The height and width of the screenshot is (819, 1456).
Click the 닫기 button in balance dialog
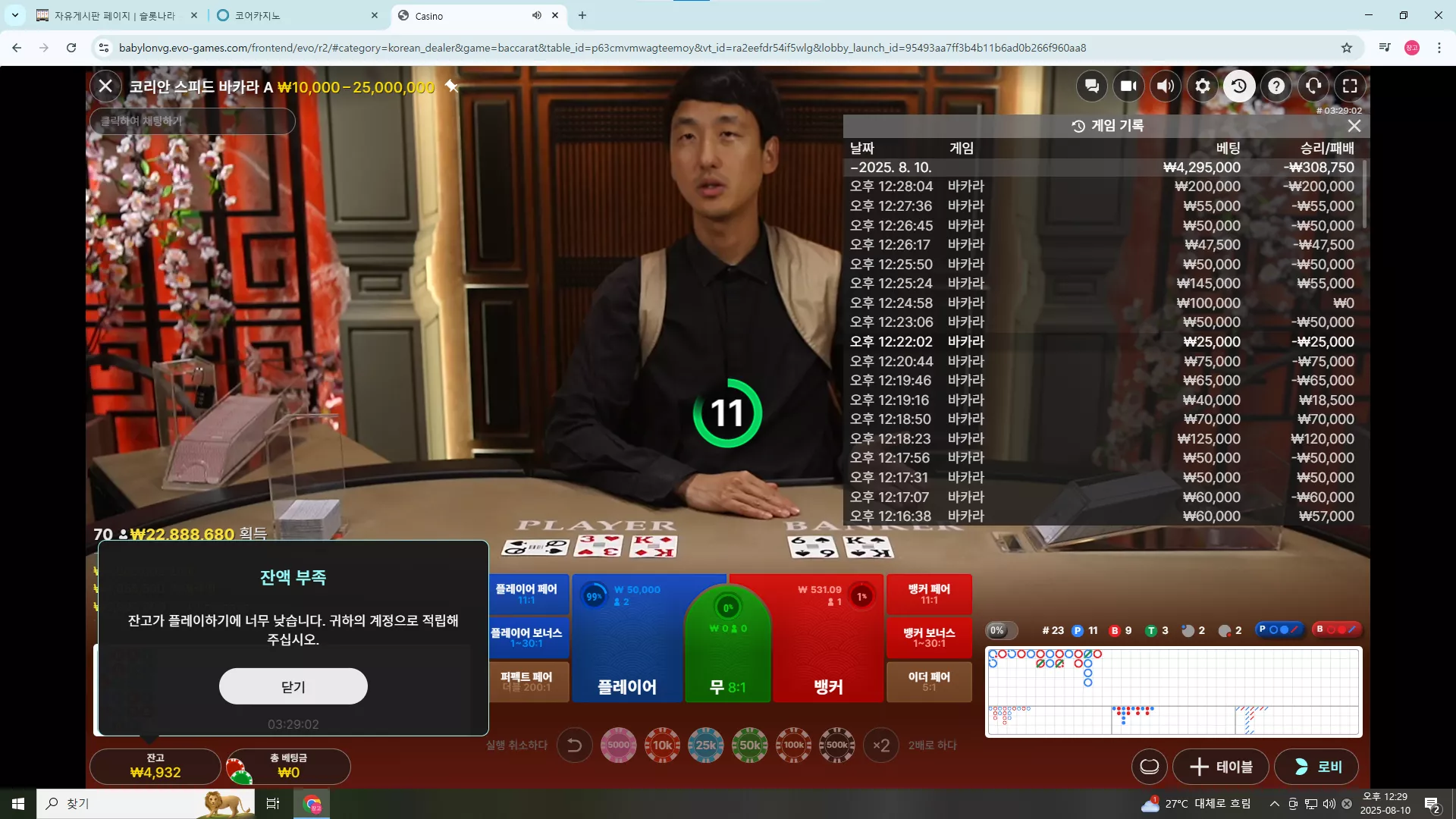pyautogui.click(x=293, y=686)
